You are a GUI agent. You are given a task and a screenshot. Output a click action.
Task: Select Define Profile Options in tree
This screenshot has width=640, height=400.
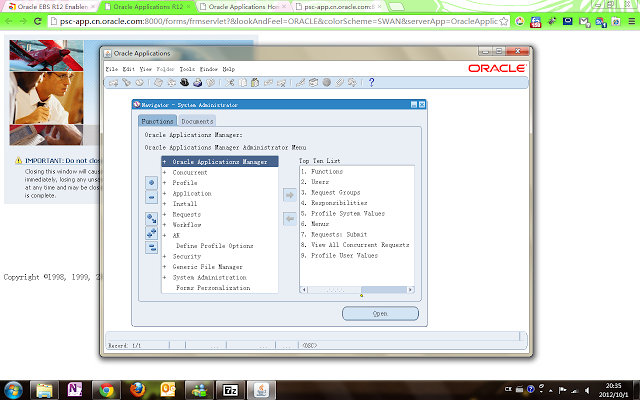coord(215,246)
